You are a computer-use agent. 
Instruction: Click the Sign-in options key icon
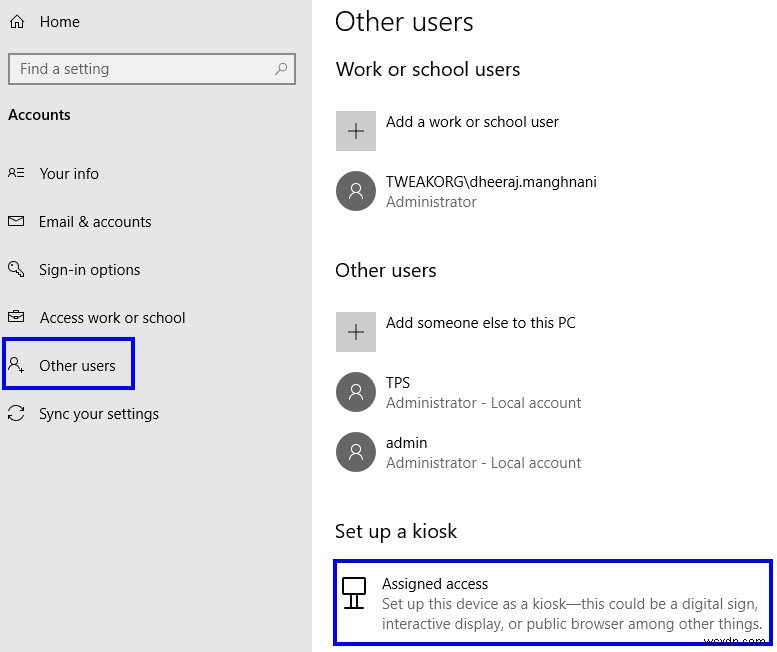(16, 269)
